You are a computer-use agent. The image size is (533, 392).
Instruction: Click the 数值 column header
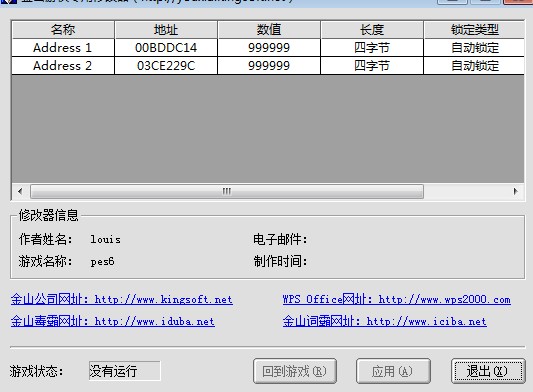[269, 30]
